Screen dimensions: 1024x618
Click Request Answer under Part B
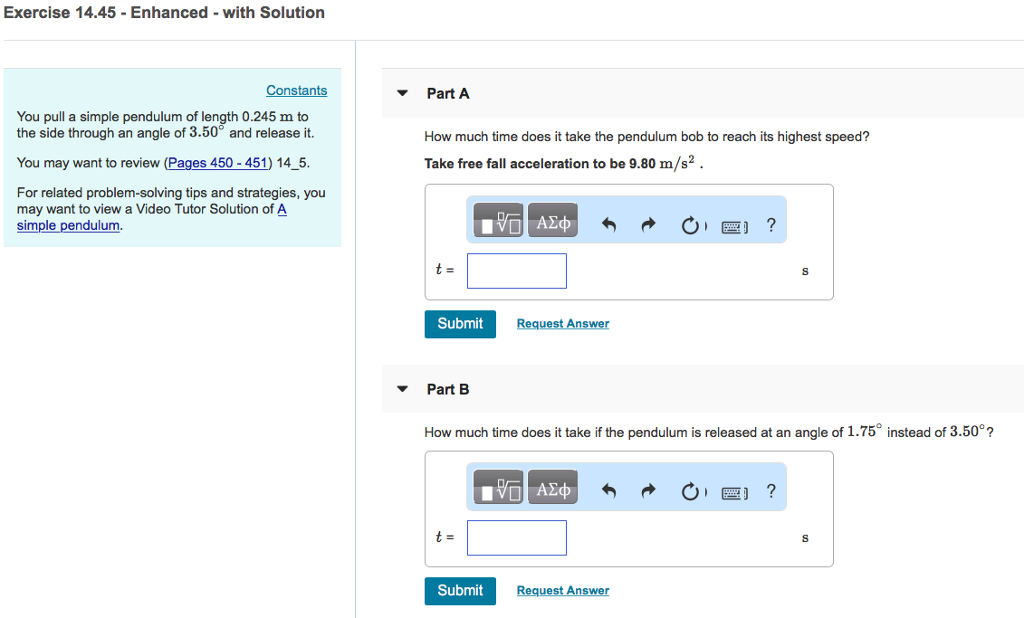point(562,590)
